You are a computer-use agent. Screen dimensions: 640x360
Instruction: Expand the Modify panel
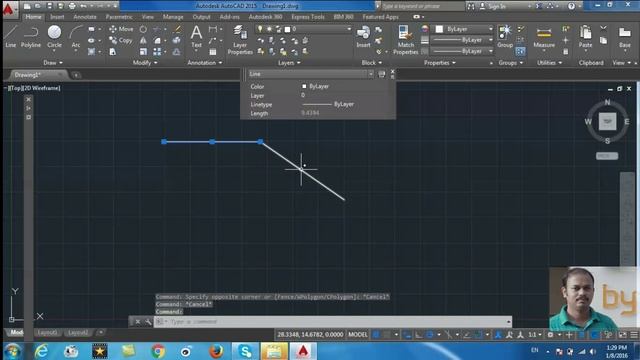145,63
